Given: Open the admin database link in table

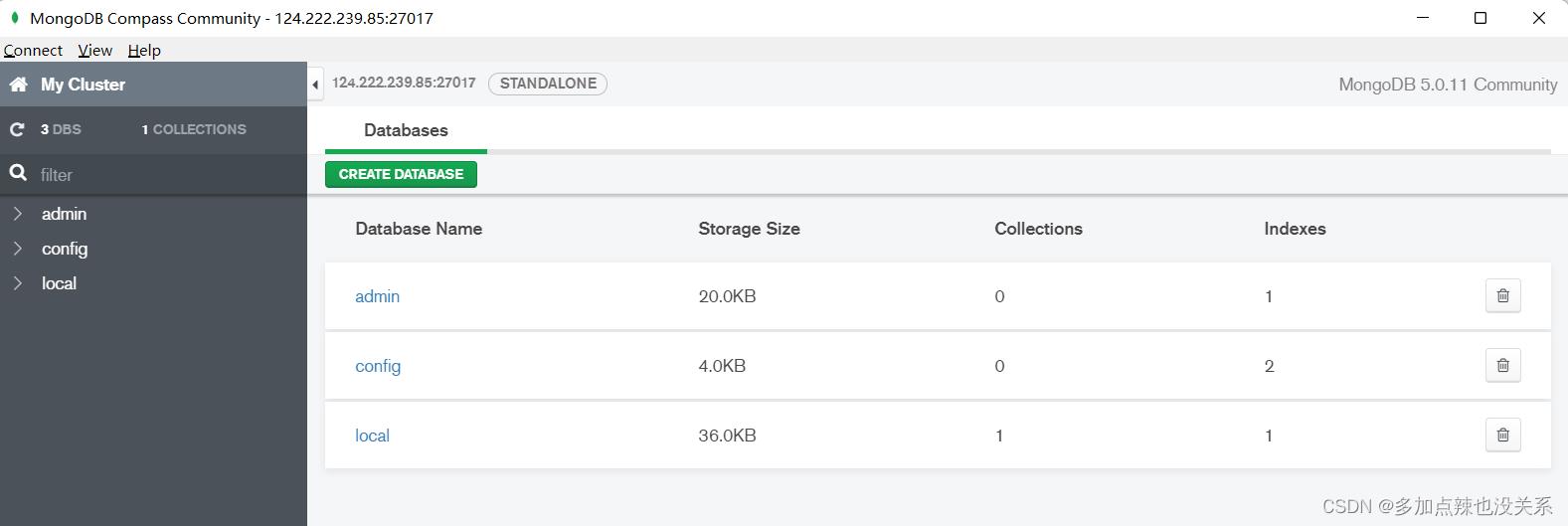Looking at the screenshot, I should click(377, 296).
